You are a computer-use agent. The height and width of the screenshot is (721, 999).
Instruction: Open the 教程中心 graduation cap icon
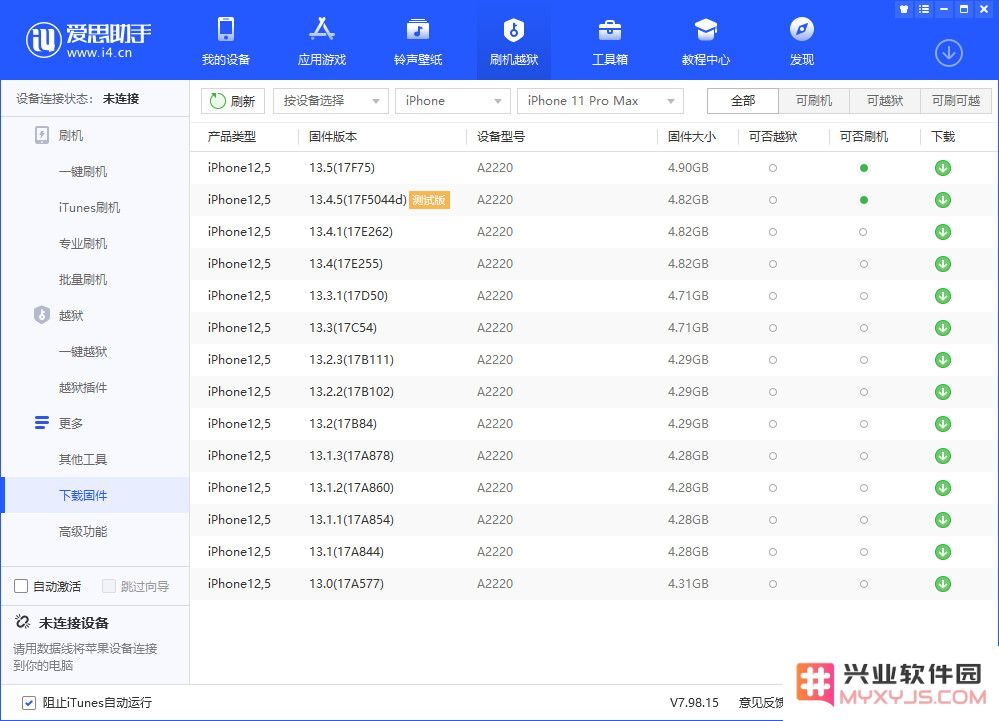coord(706,30)
